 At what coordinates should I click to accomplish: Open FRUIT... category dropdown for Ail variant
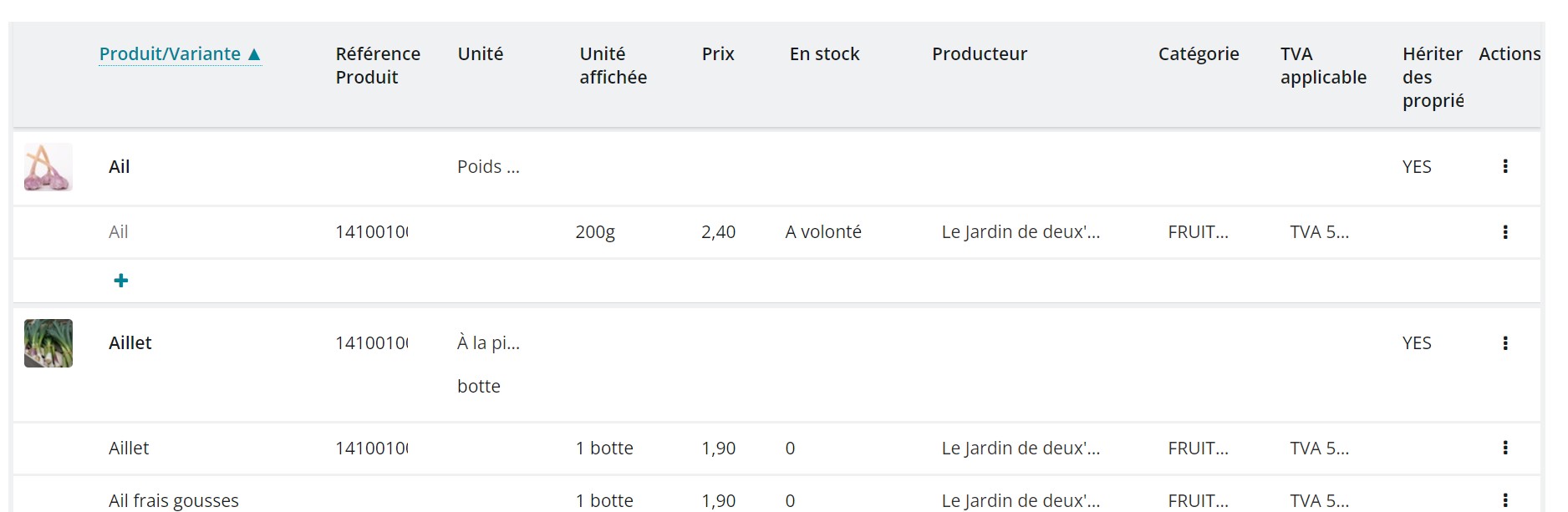pyautogui.click(x=1198, y=232)
